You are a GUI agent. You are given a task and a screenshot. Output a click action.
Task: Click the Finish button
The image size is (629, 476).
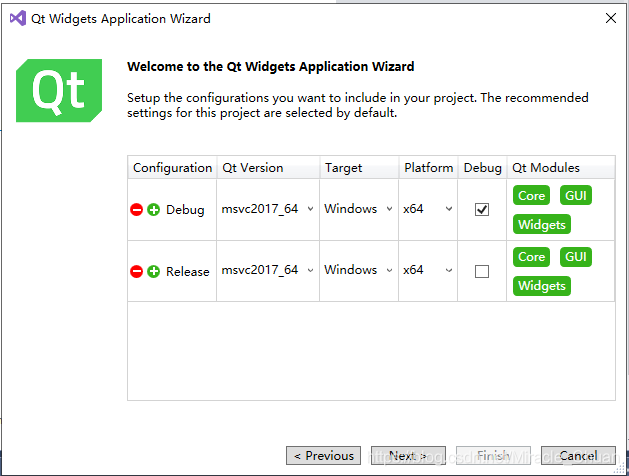(x=493, y=456)
